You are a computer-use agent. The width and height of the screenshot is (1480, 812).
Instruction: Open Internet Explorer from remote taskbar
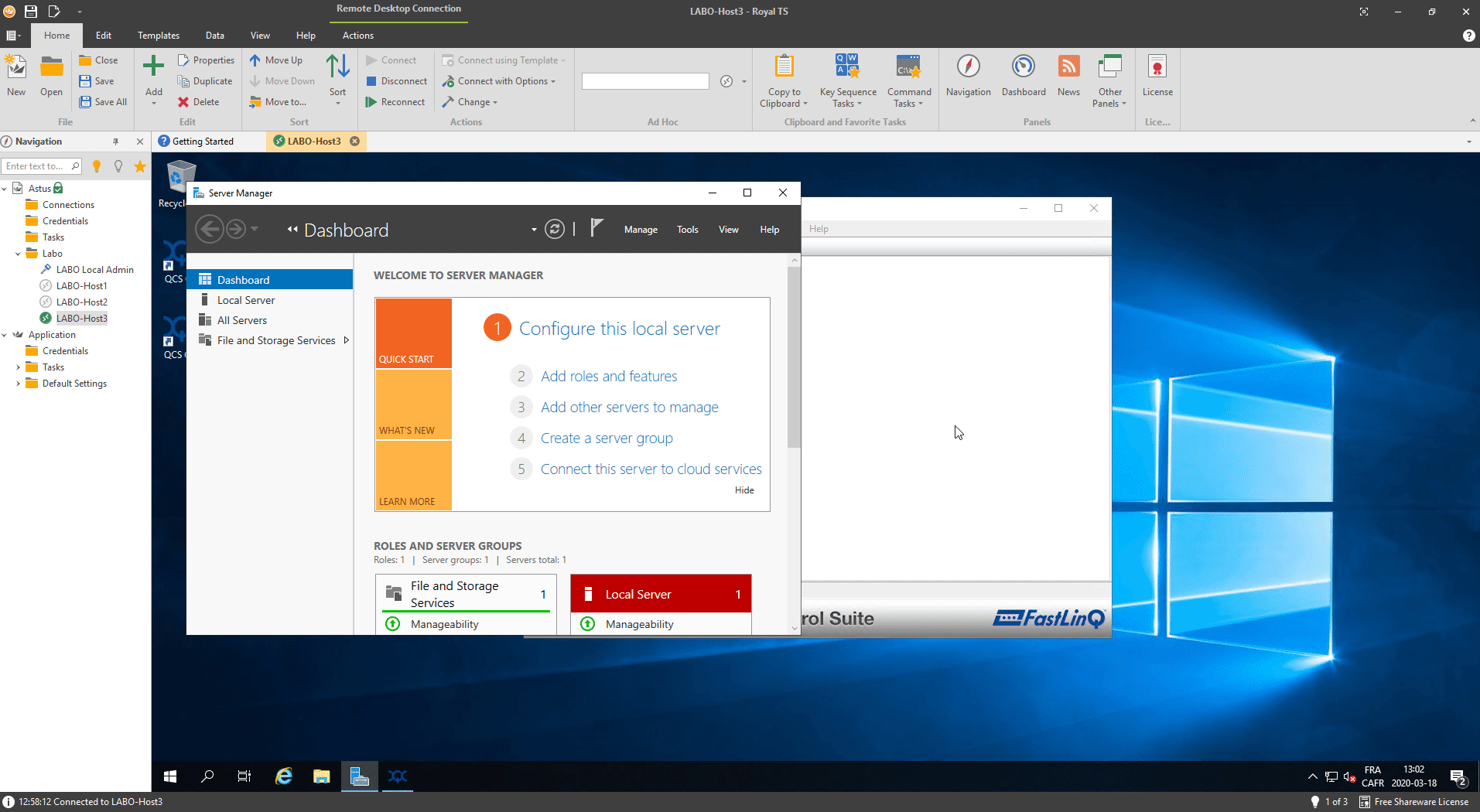(x=284, y=776)
